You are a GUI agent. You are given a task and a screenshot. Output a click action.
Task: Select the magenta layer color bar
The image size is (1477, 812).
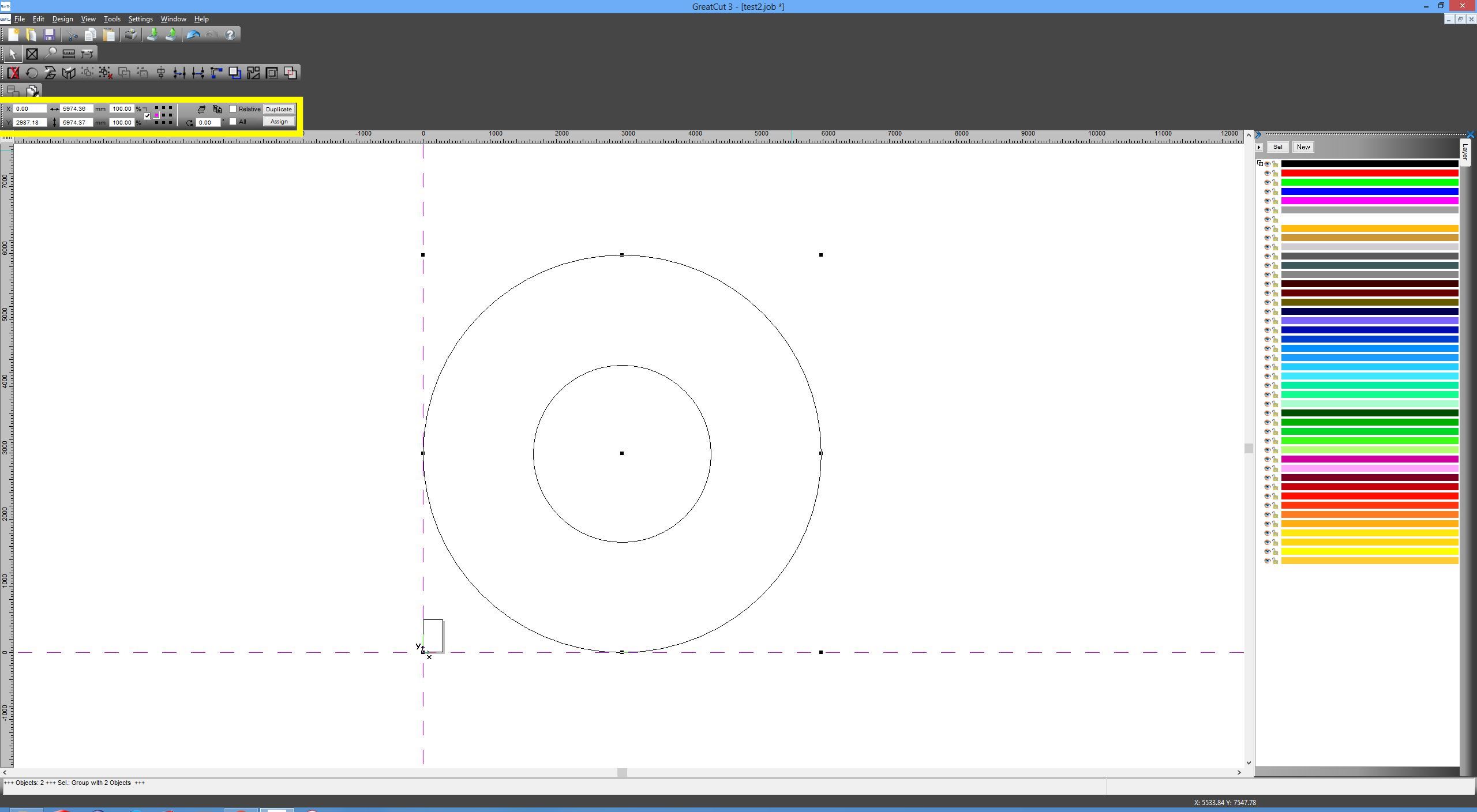1369,201
